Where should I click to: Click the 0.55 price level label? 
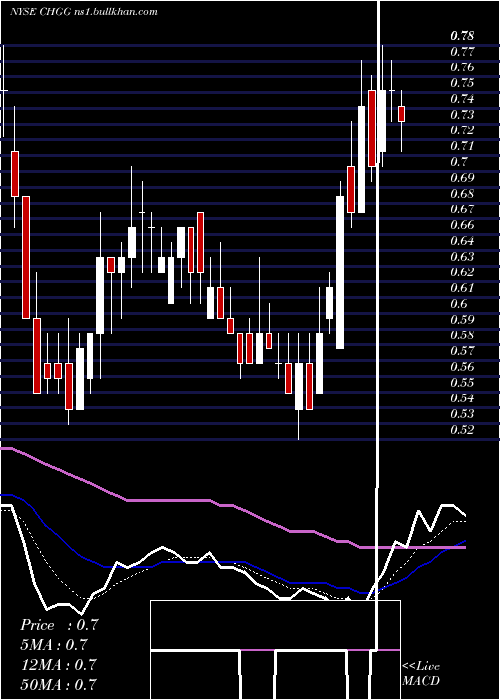click(x=462, y=383)
